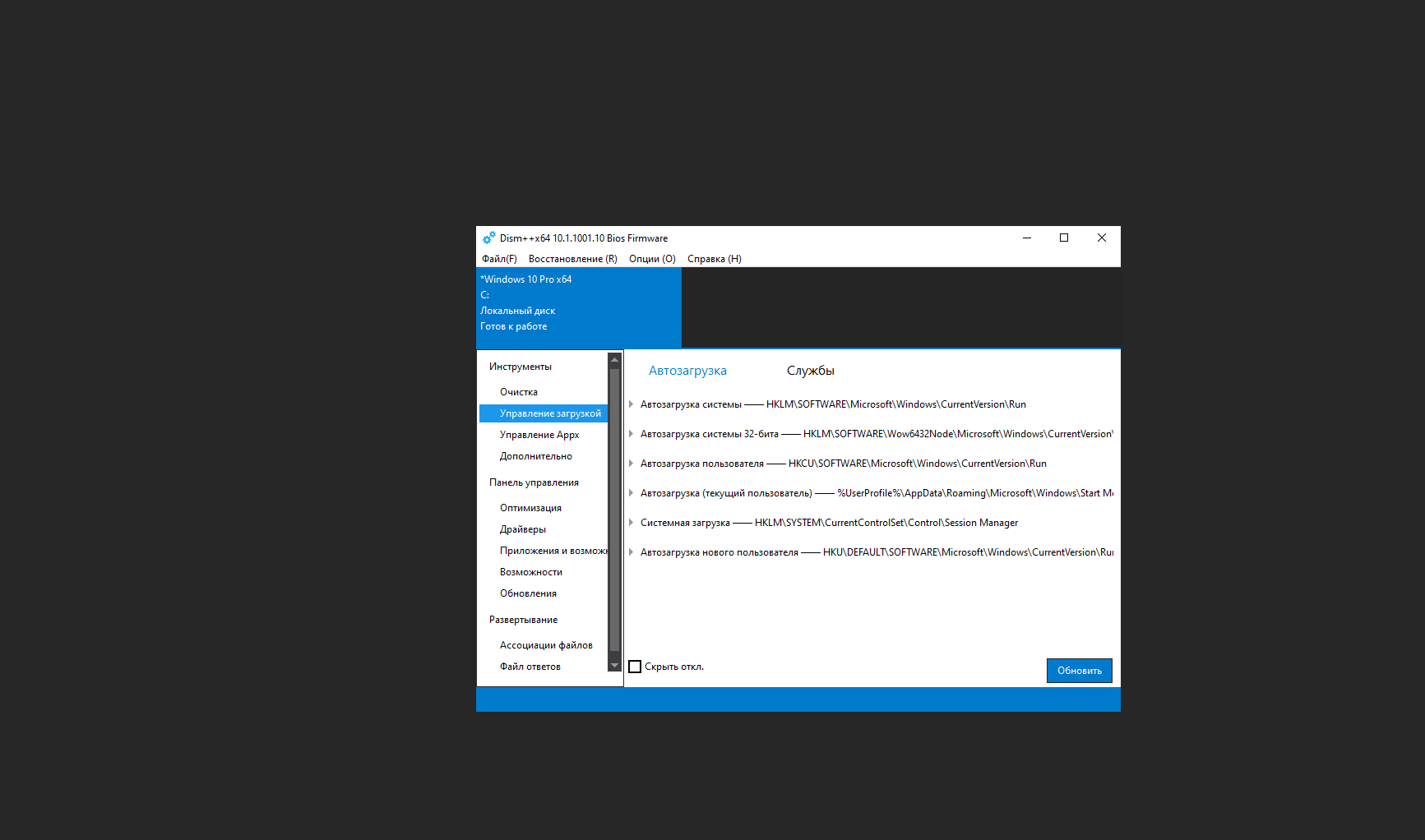The image size is (1425, 840).
Task: Maximize the Dism++ window
Action: pyautogui.click(x=1064, y=238)
